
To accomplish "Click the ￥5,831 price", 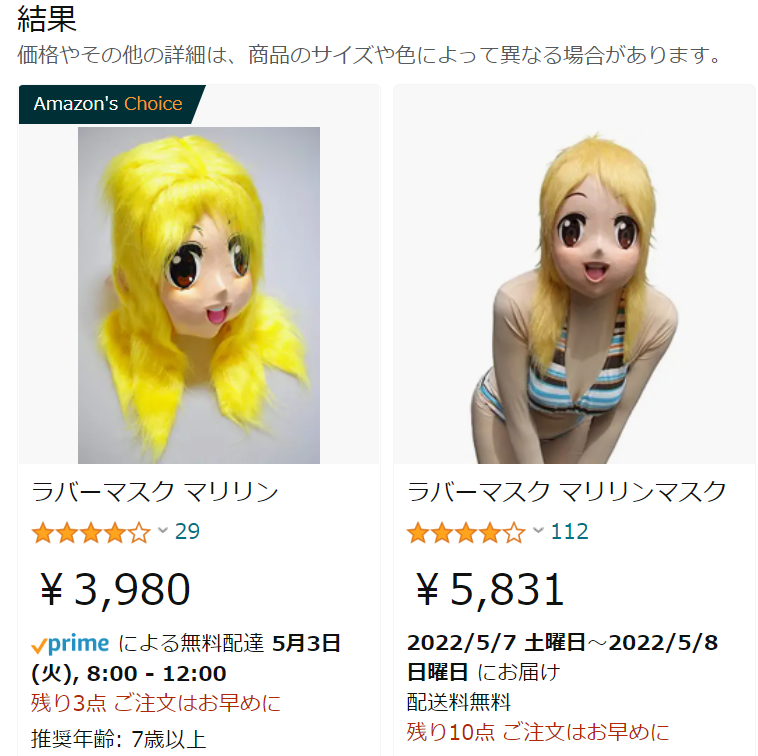I will [x=490, y=589].
